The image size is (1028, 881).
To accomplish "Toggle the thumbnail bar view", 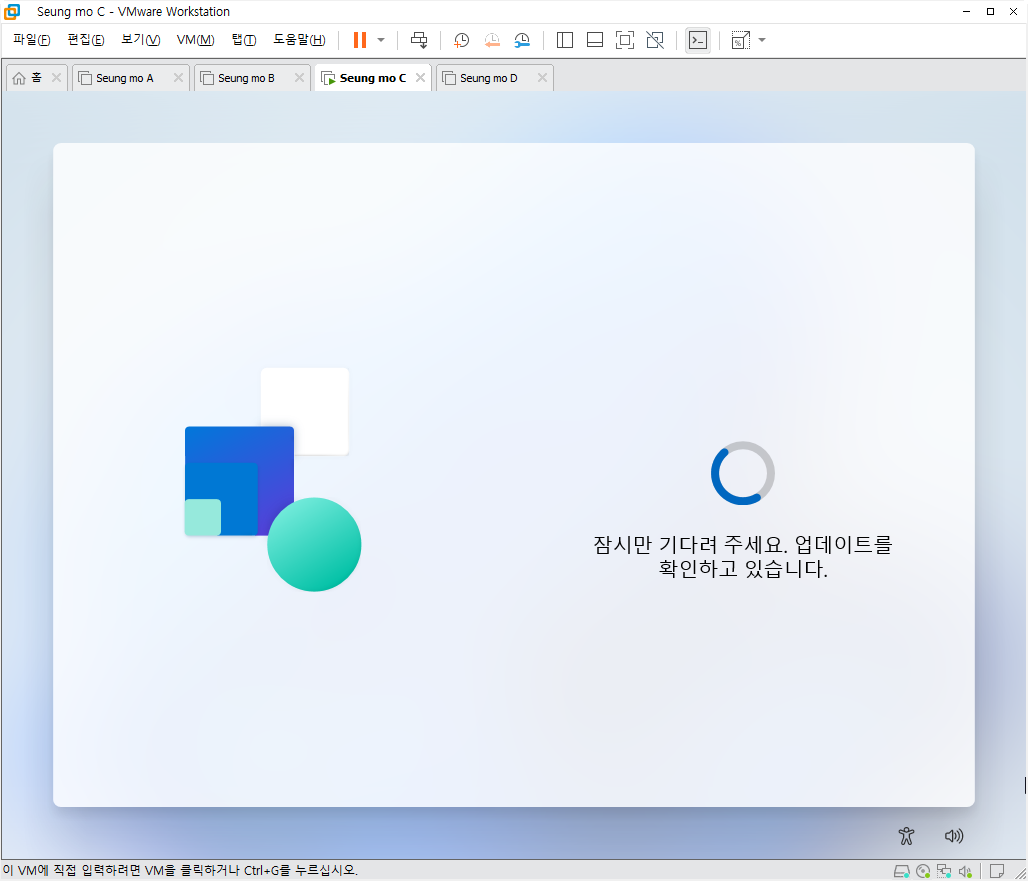I will (x=595, y=40).
